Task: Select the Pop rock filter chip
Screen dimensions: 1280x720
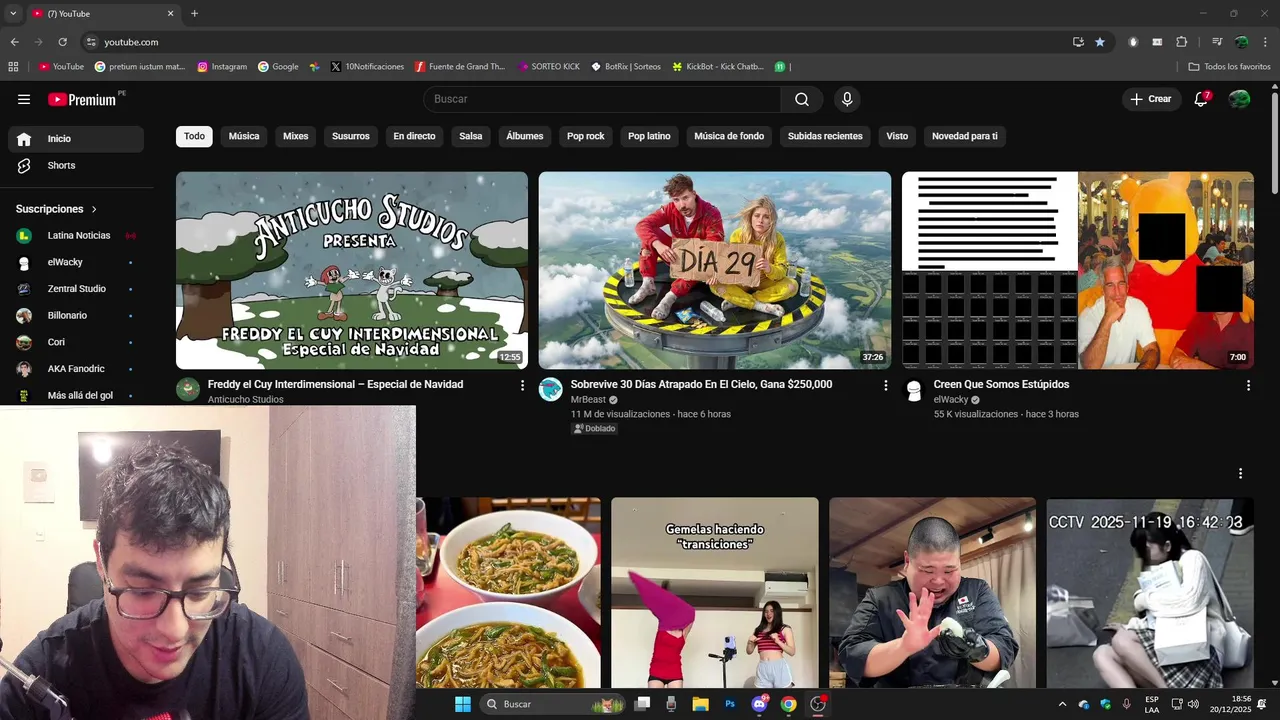Action: 586,136
